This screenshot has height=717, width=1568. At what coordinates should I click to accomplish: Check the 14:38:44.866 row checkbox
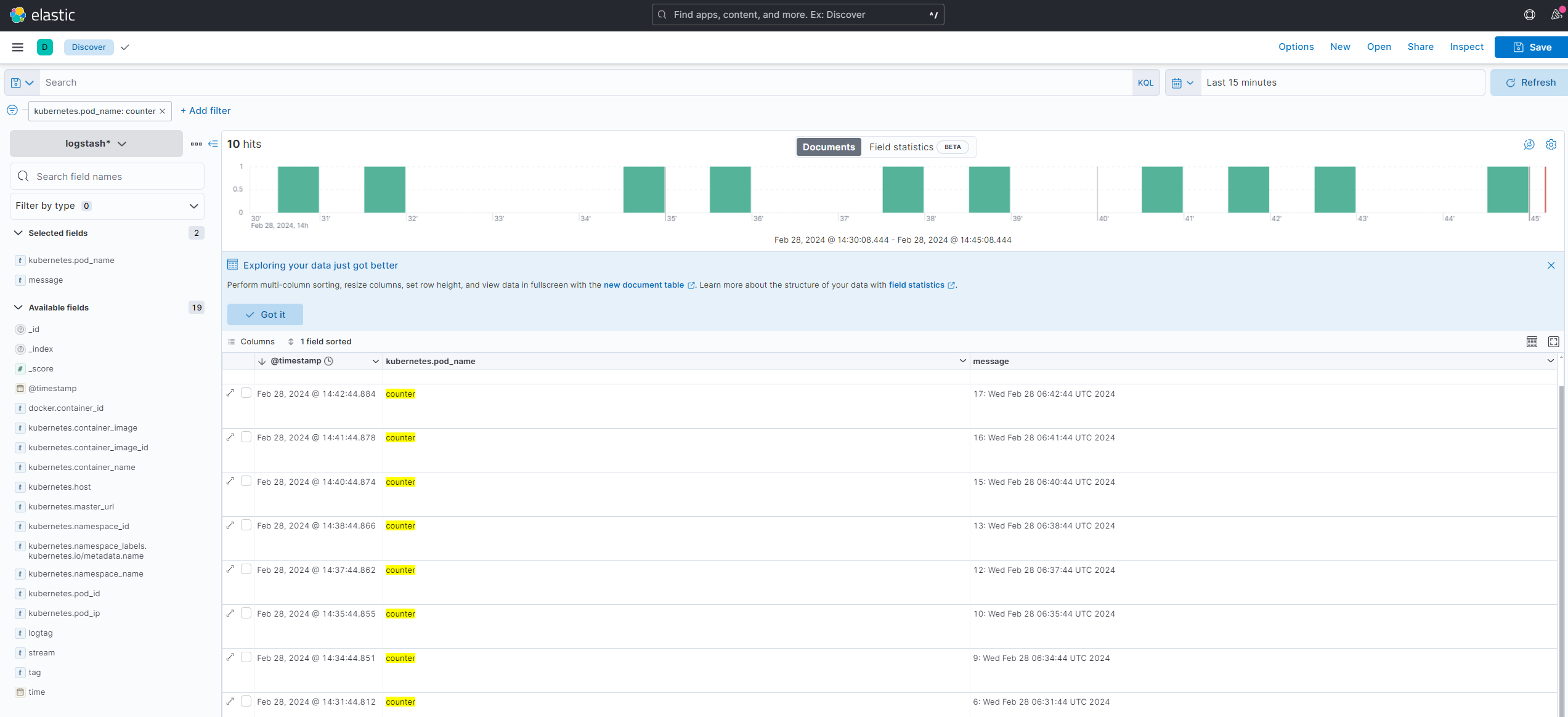point(246,525)
